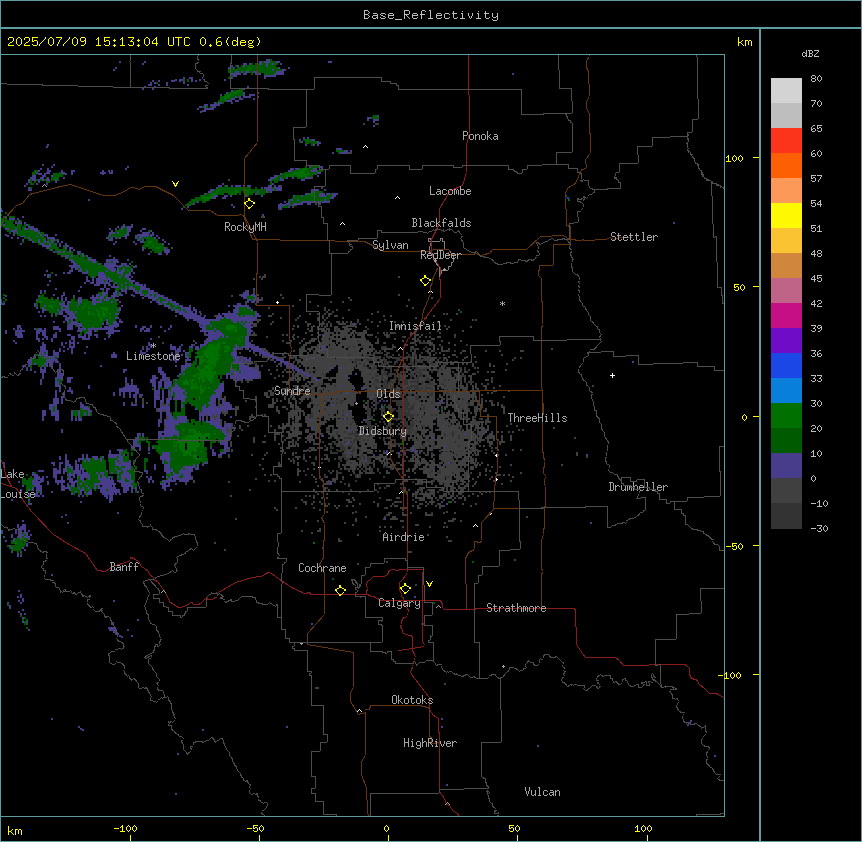Click the Banff label
This screenshot has height=842, width=862.
click(x=124, y=567)
